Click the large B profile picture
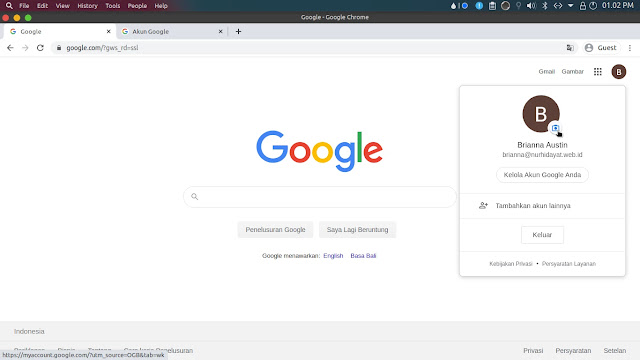 pos(541,114)
